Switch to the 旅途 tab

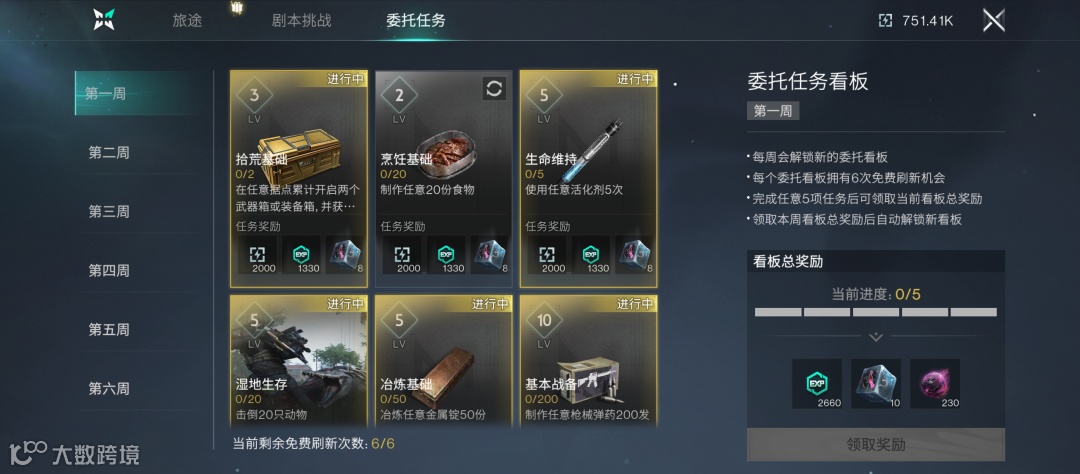pyautogui.click(x=187, y=20)
